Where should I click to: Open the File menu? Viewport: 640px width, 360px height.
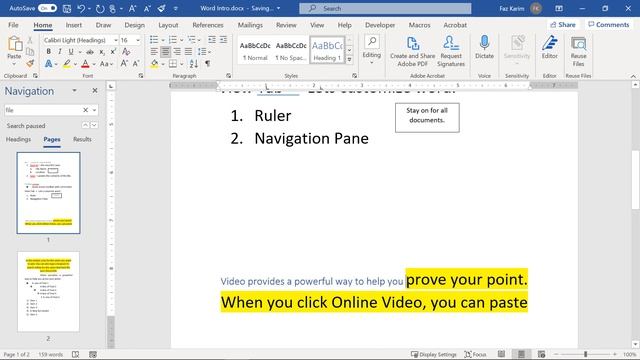[x=13, y=25]
